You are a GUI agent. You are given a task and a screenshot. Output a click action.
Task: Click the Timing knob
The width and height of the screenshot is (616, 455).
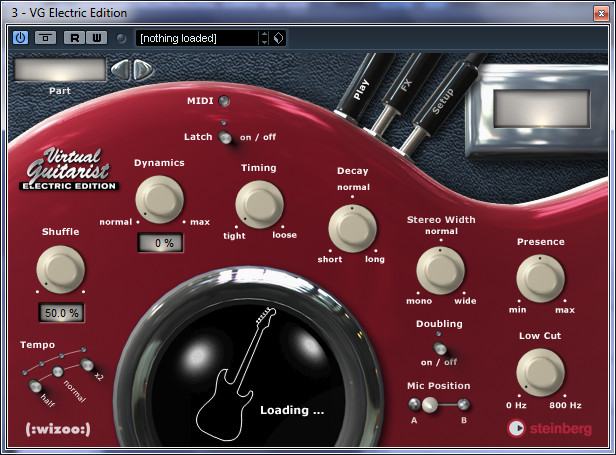(259, 205)
